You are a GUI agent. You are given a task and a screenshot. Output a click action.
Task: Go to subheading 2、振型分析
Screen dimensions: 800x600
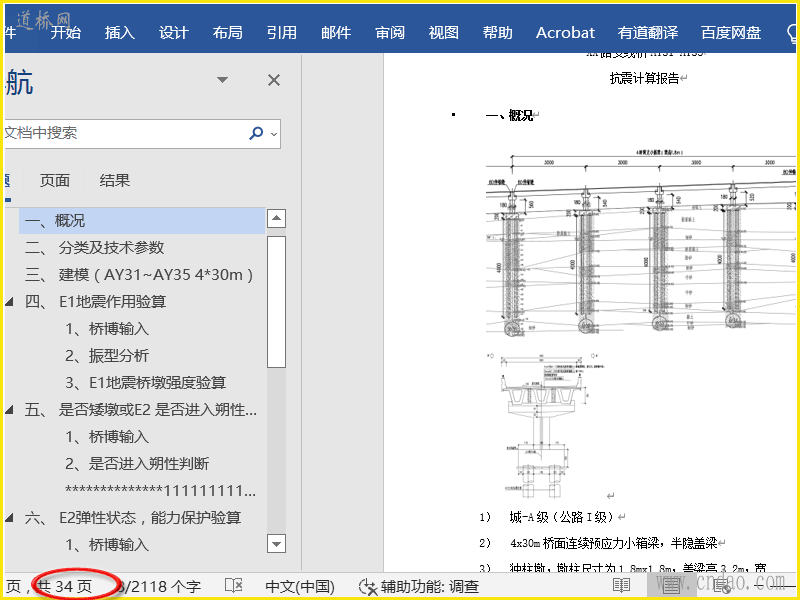click(107, 356)
